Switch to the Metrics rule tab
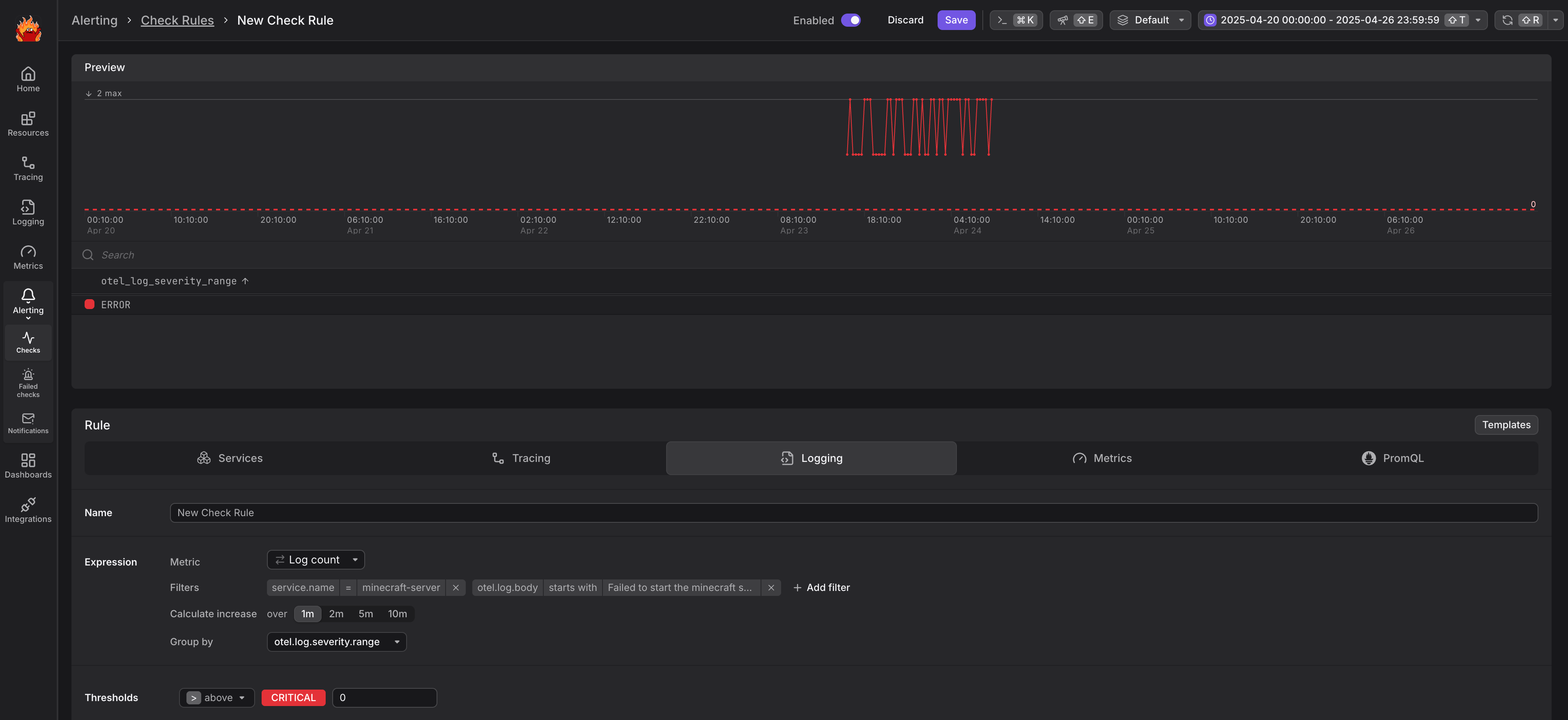This screenshot has width=1568, height=720. [1102, 458]
